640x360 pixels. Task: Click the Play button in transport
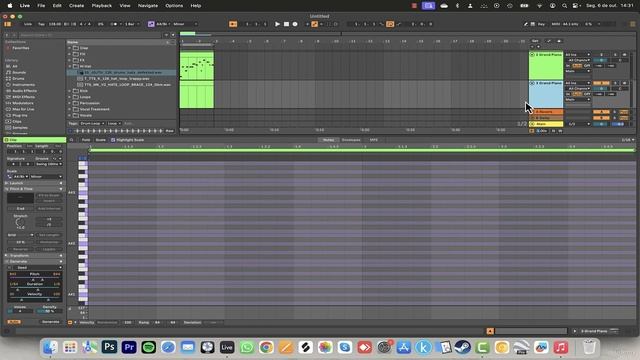pyautogui.click(x=277, y=24)
